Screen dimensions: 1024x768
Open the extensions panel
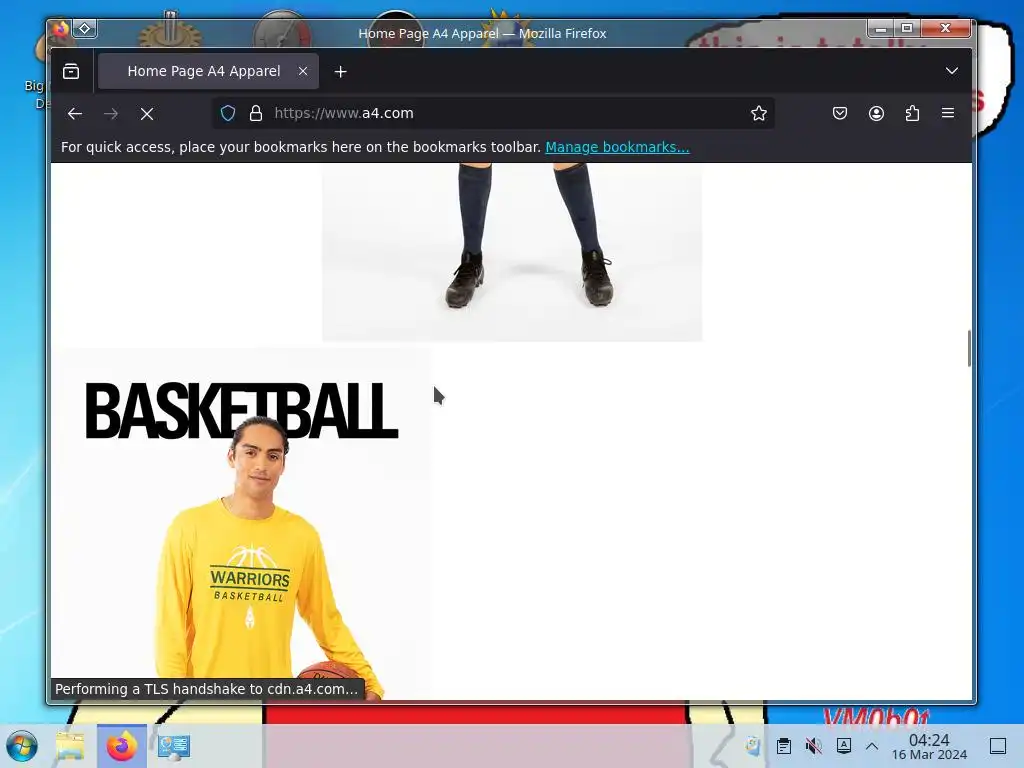tap(912, 113)
